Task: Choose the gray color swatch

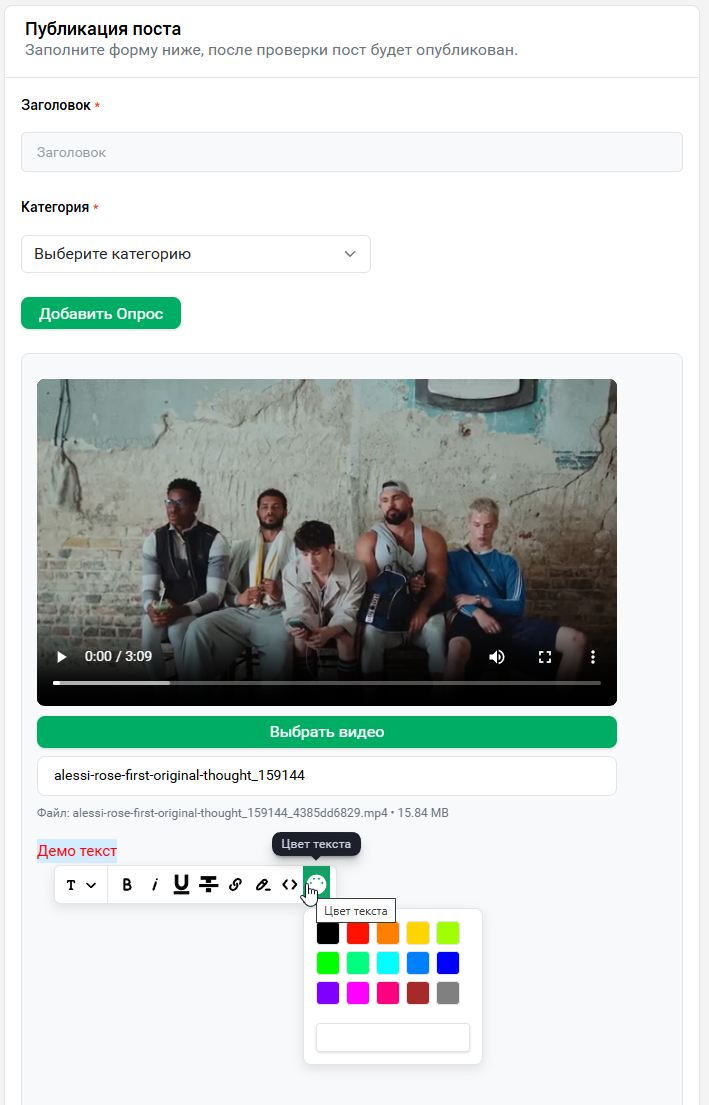Action: click(448, 993)
